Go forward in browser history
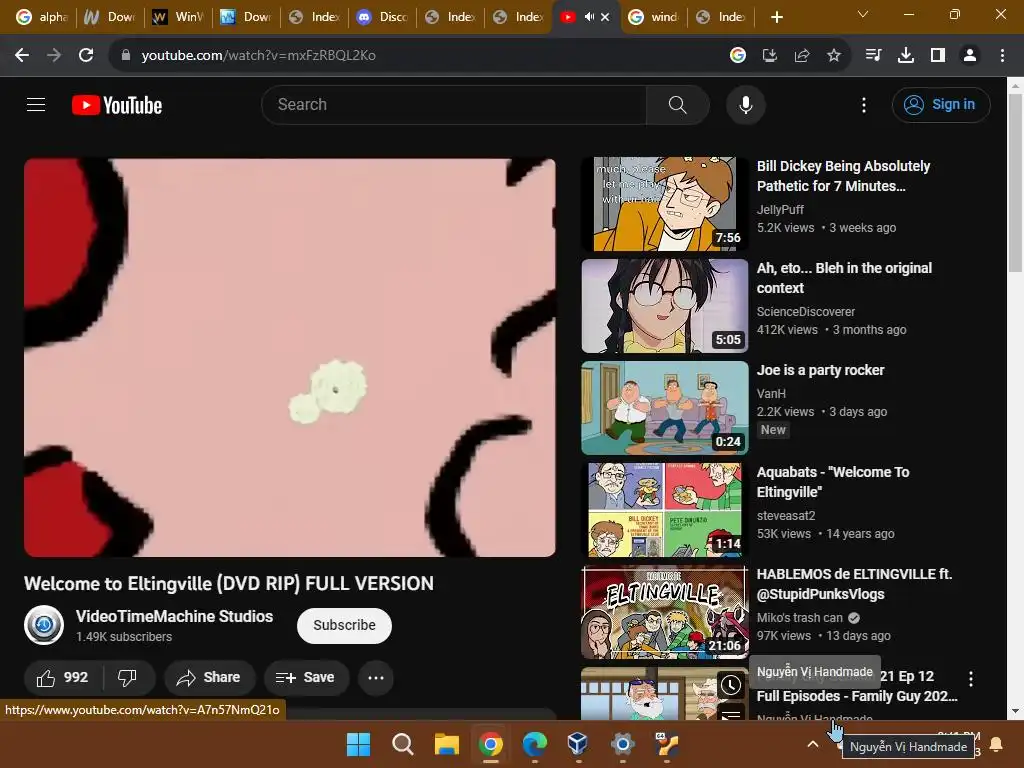 pyautogui.click(x=54, y=56)
